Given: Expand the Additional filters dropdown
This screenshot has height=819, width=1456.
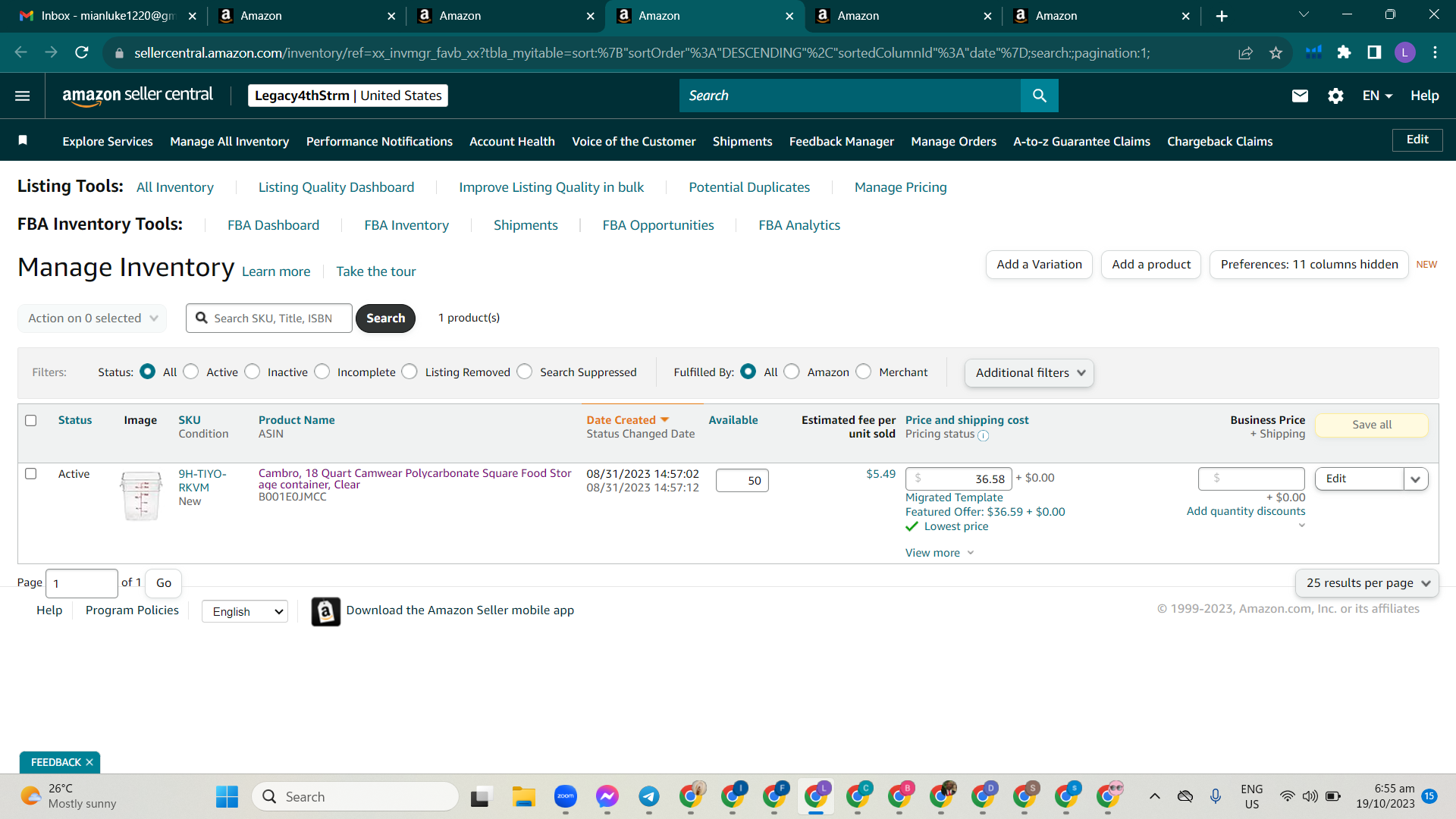Looking at the screenshot, I should (1029, 373).
